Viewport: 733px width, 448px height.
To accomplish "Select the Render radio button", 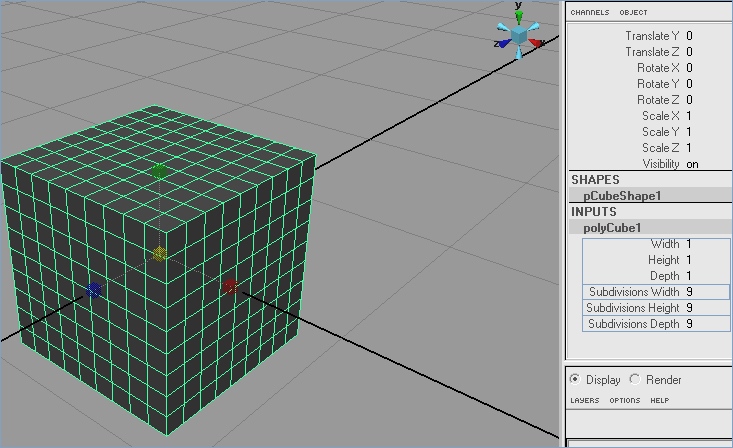I will (635, 379).
